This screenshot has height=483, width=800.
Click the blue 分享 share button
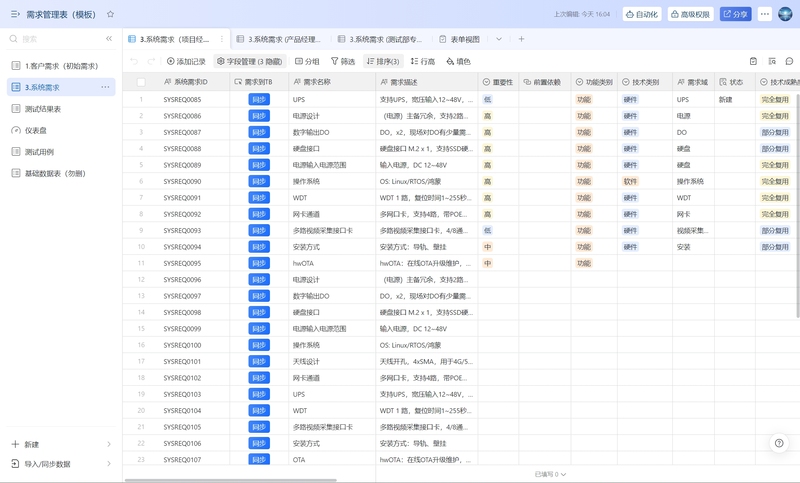(735, 14)
